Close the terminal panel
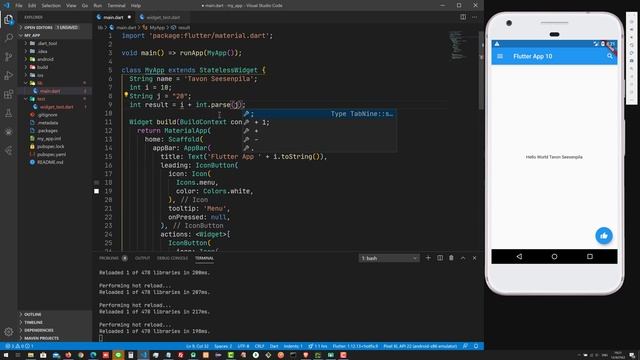 tap(474, 258)
